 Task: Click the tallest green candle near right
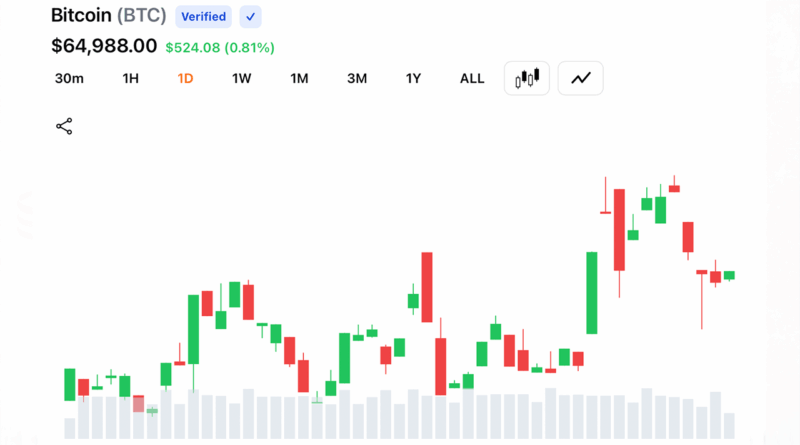coord(592,293)
